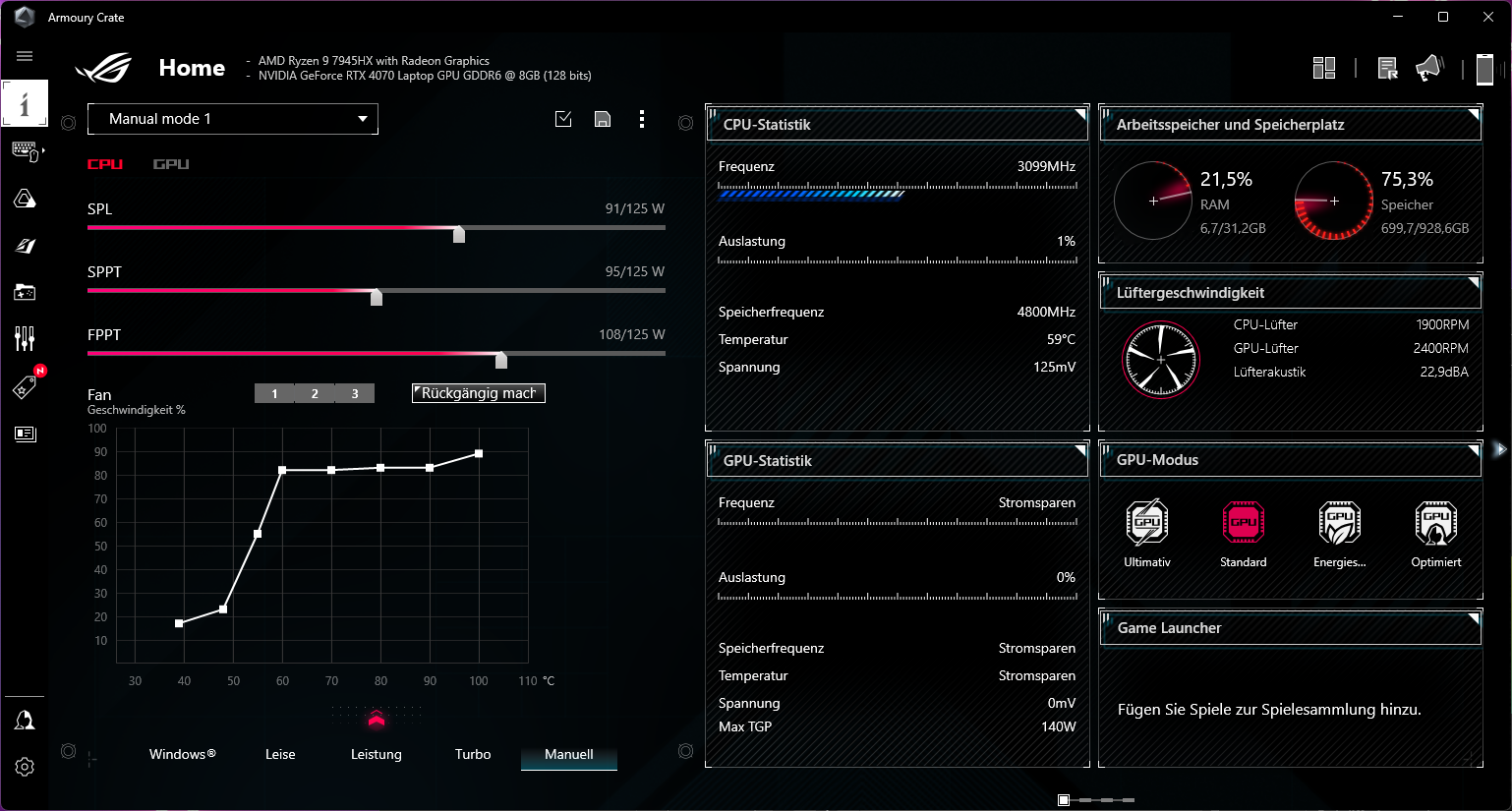Click the SPL slider handle
The height and width of the screenshot is (811, 1512).
point(459,233)
